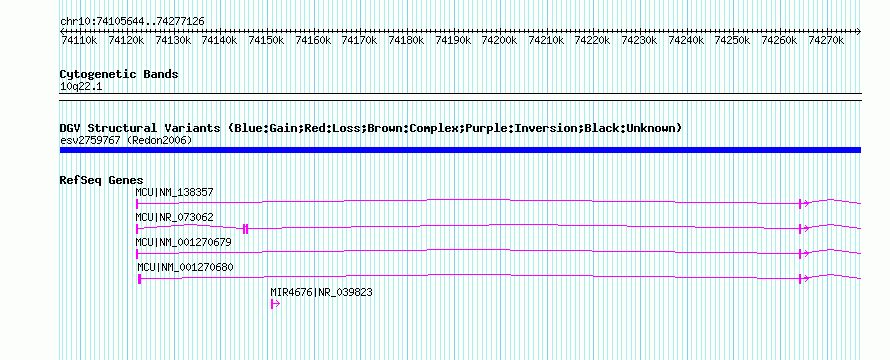Viewport: 890px width, 360px height.
Task: Click the chr10:74105644..74277126 coordinate label
Action: [132, 22]
